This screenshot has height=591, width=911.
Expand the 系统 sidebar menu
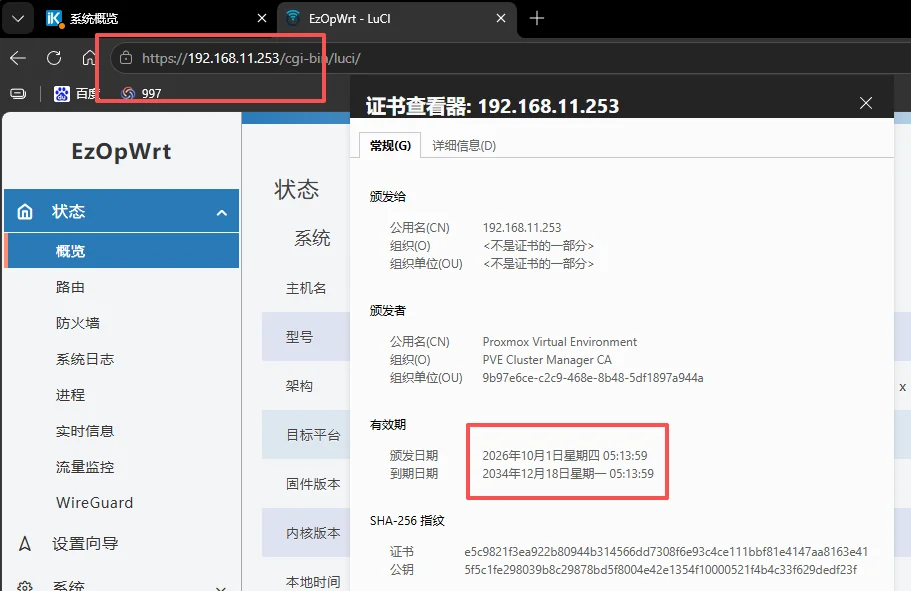point(221,588)
